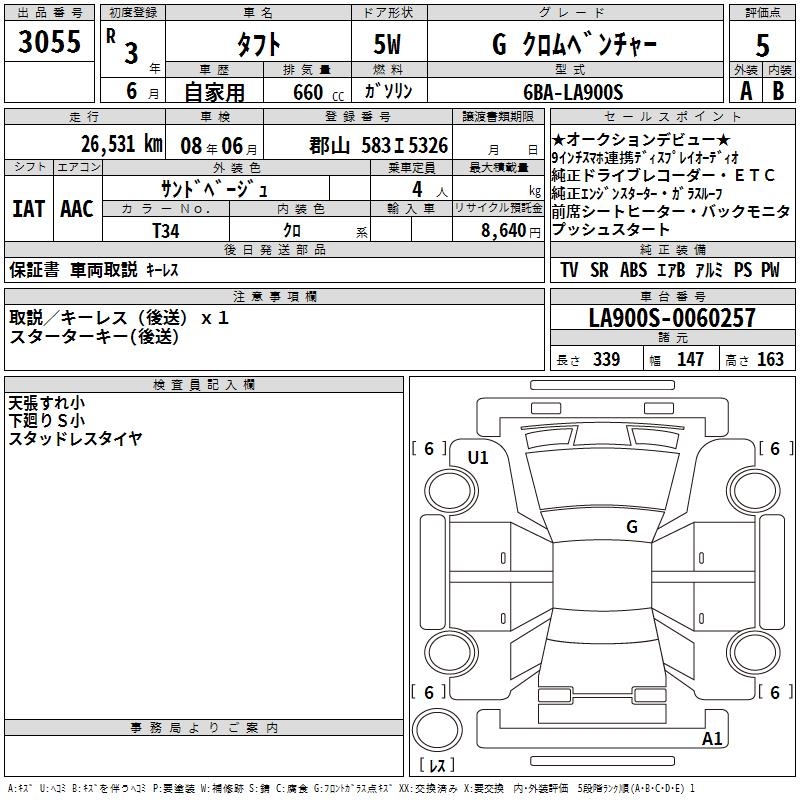Click the mileage value 26,531 km
Image resolution: width=800 pixels, height=800 pixels.
pos(121,144)
